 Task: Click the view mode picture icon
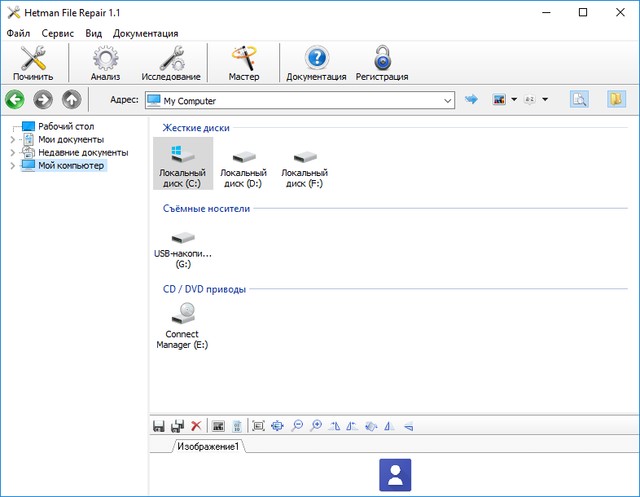[x=499, y=99]
